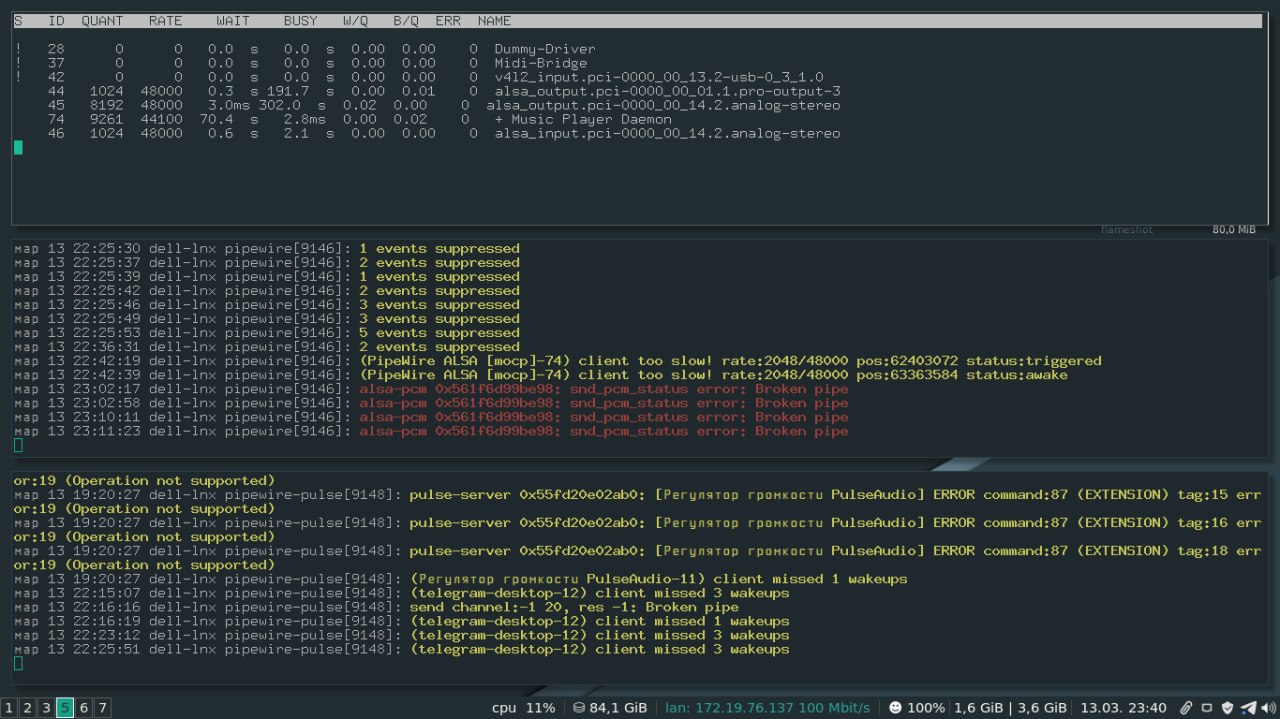
Task: Click the ERR column header
Action: 448,21
